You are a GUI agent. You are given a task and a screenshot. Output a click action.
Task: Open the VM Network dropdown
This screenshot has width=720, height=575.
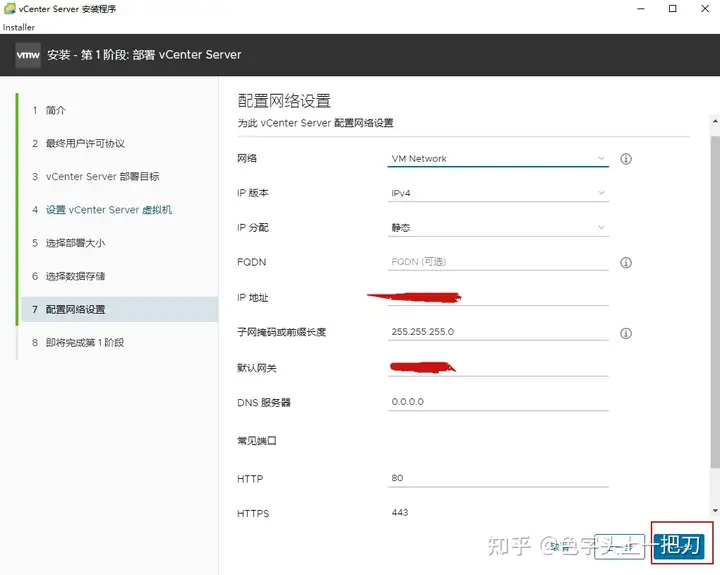pos(498,158)
